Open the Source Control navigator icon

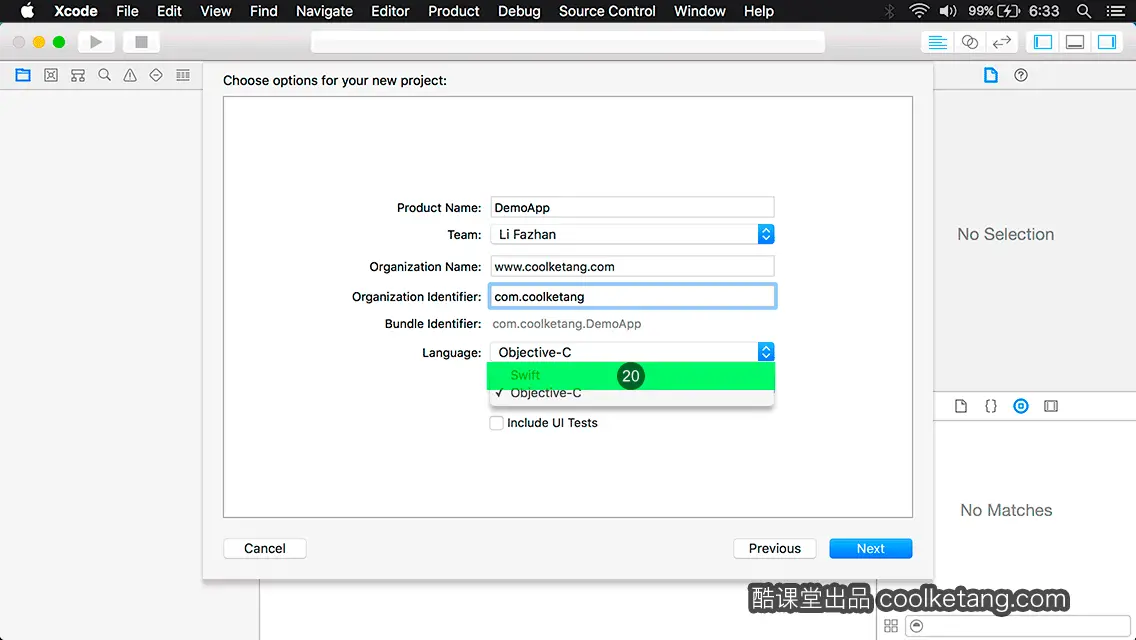pos(51,75)
